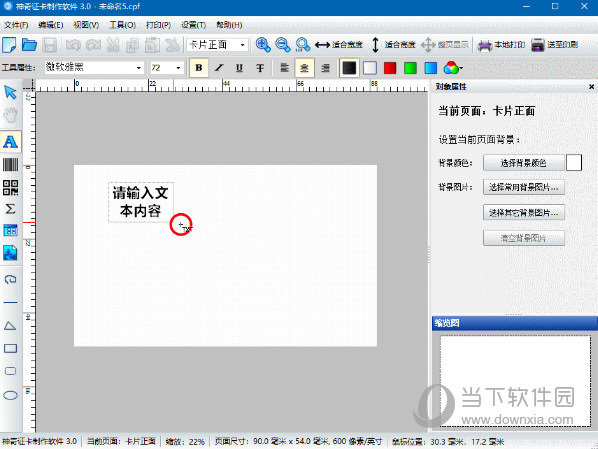598x449 pixels.
Task: Open the 文件(F) menu
Action: (x=16, y=25)
